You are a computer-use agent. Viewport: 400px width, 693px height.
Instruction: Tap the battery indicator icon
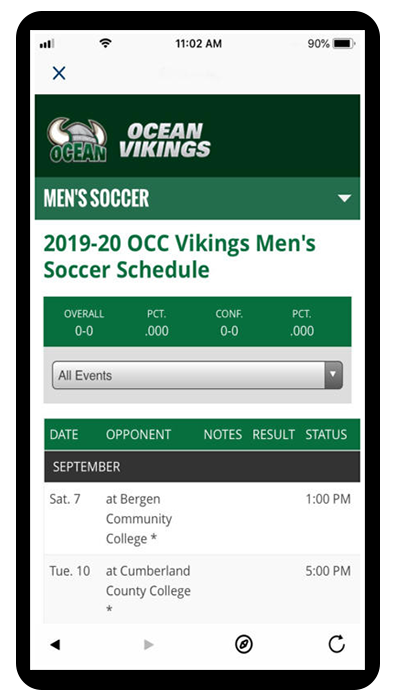(344, 43)
